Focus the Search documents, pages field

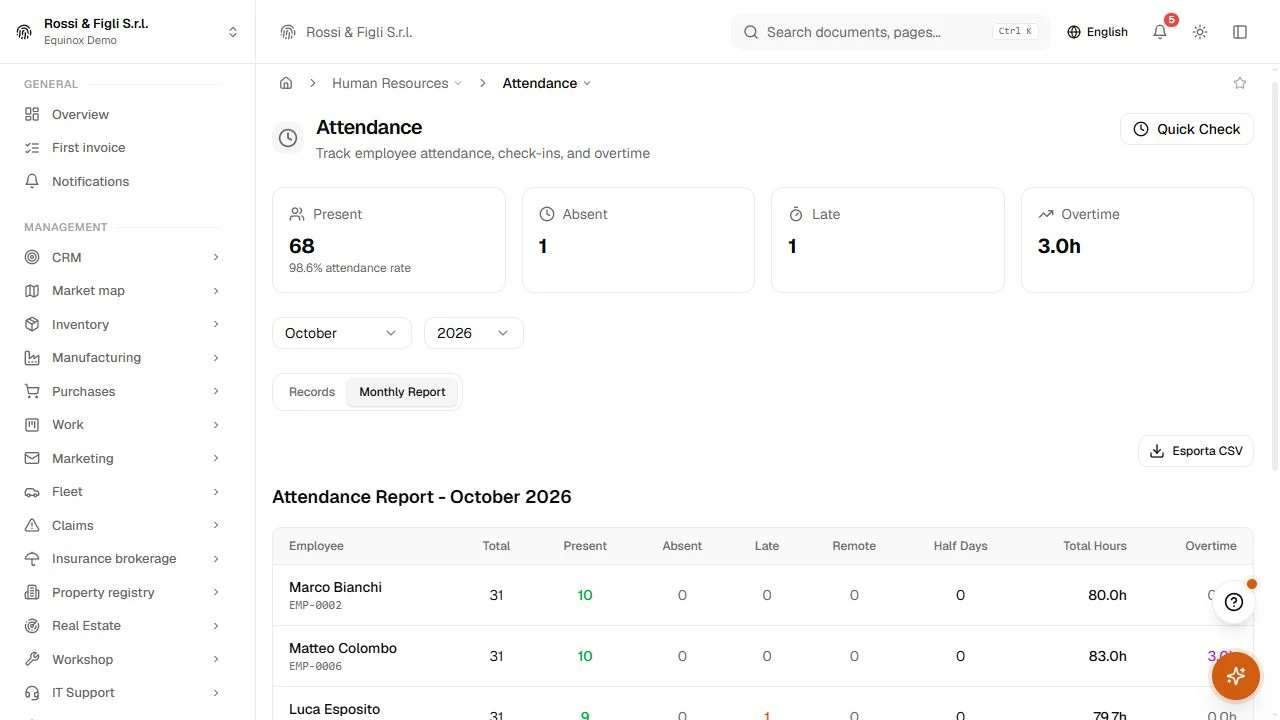tap(891, 32)
